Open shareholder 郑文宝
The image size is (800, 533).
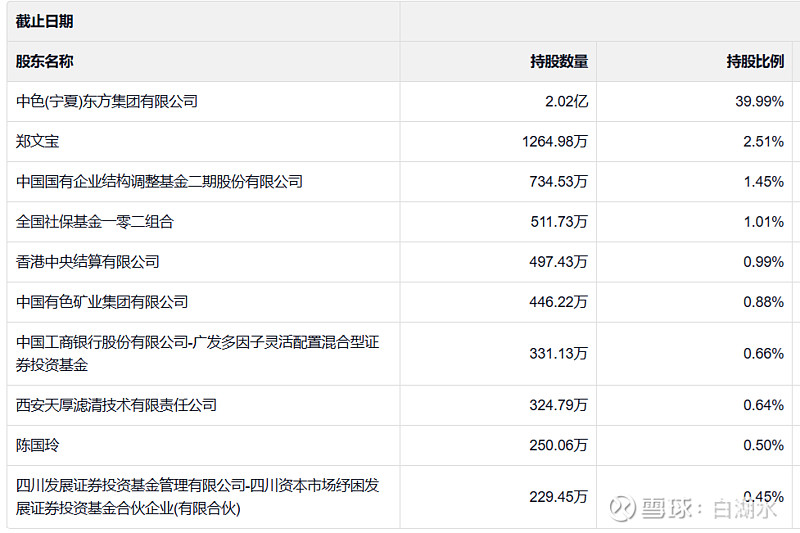(x=37, y=141)
